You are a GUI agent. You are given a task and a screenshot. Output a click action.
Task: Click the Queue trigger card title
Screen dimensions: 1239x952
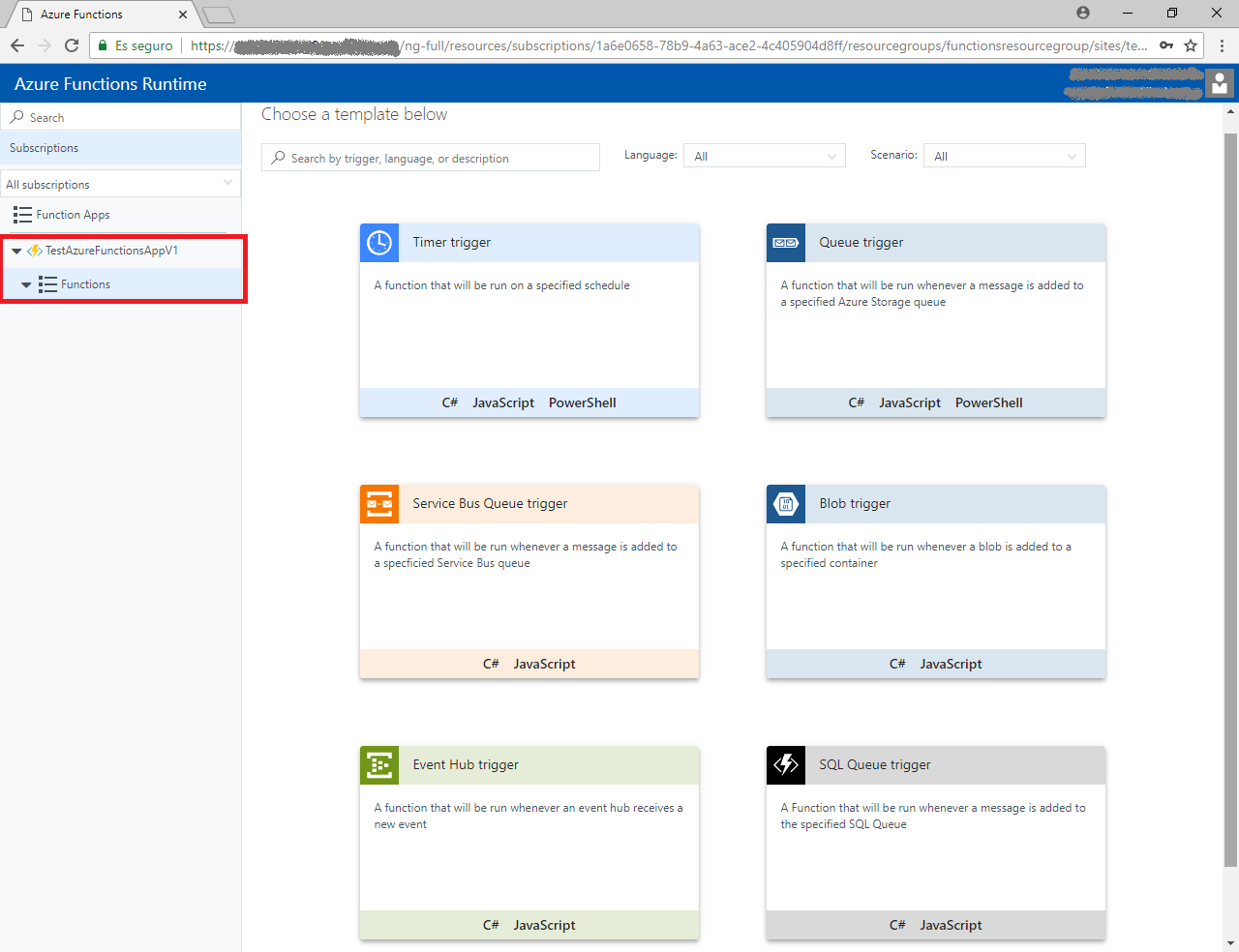[861, 242]
